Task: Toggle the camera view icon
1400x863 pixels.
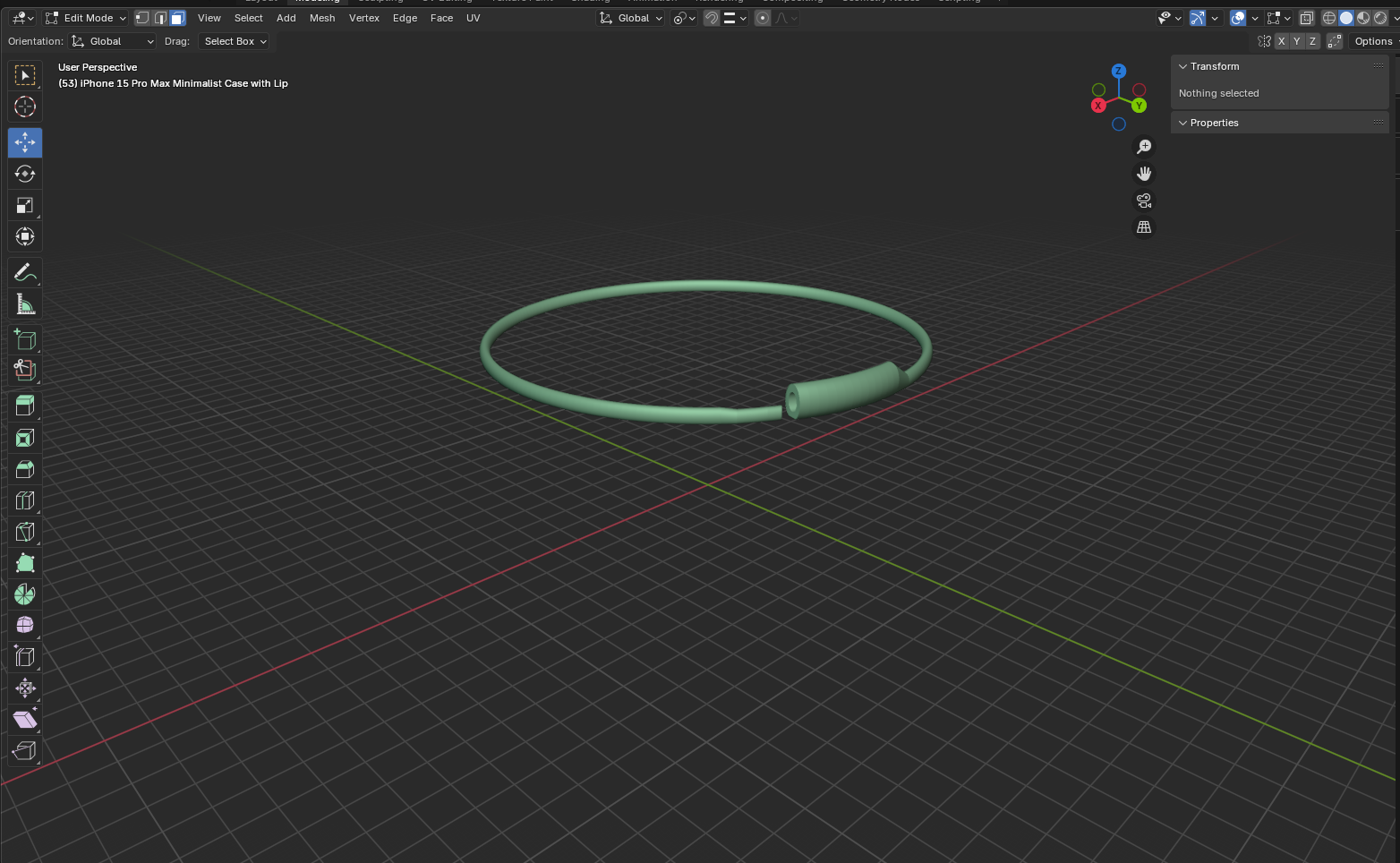Action: [1144, 201]
